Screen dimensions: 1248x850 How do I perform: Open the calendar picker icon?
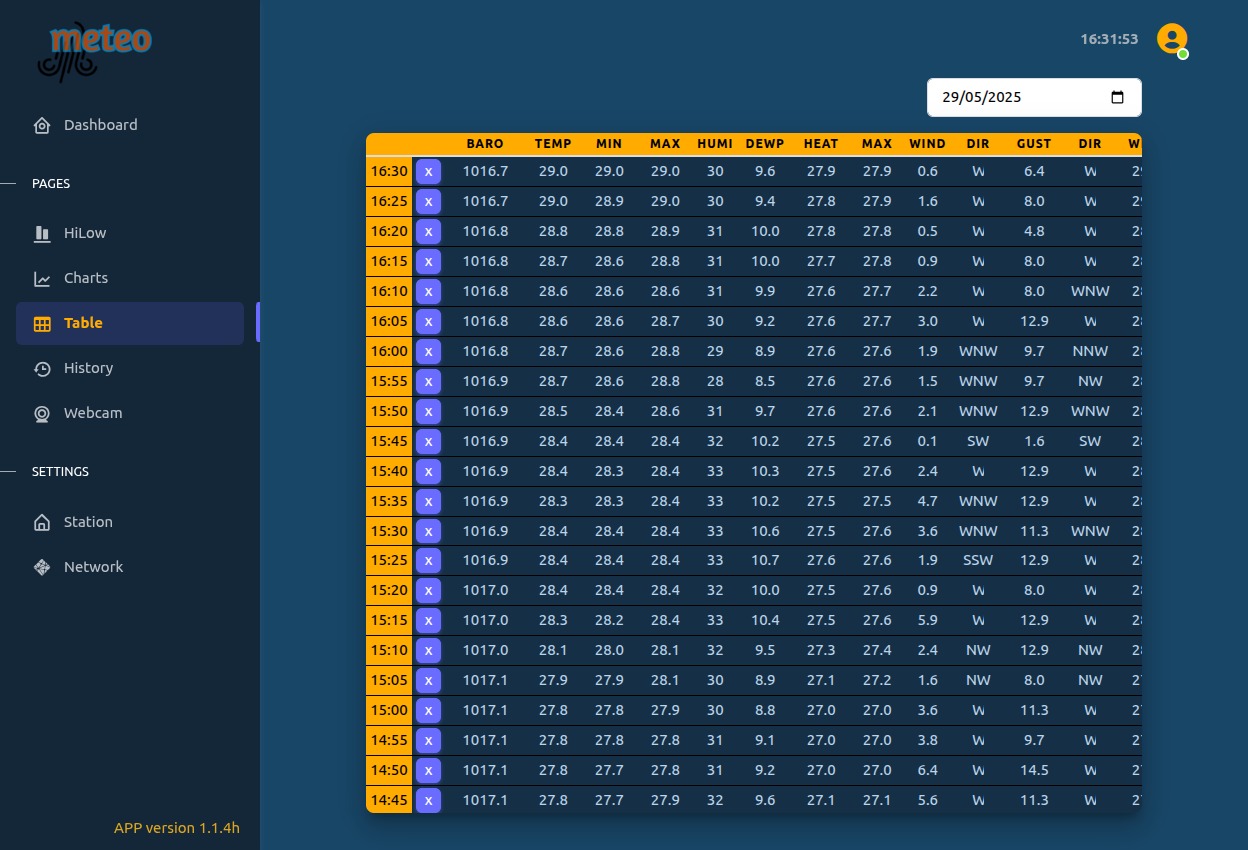(1118, 98)
